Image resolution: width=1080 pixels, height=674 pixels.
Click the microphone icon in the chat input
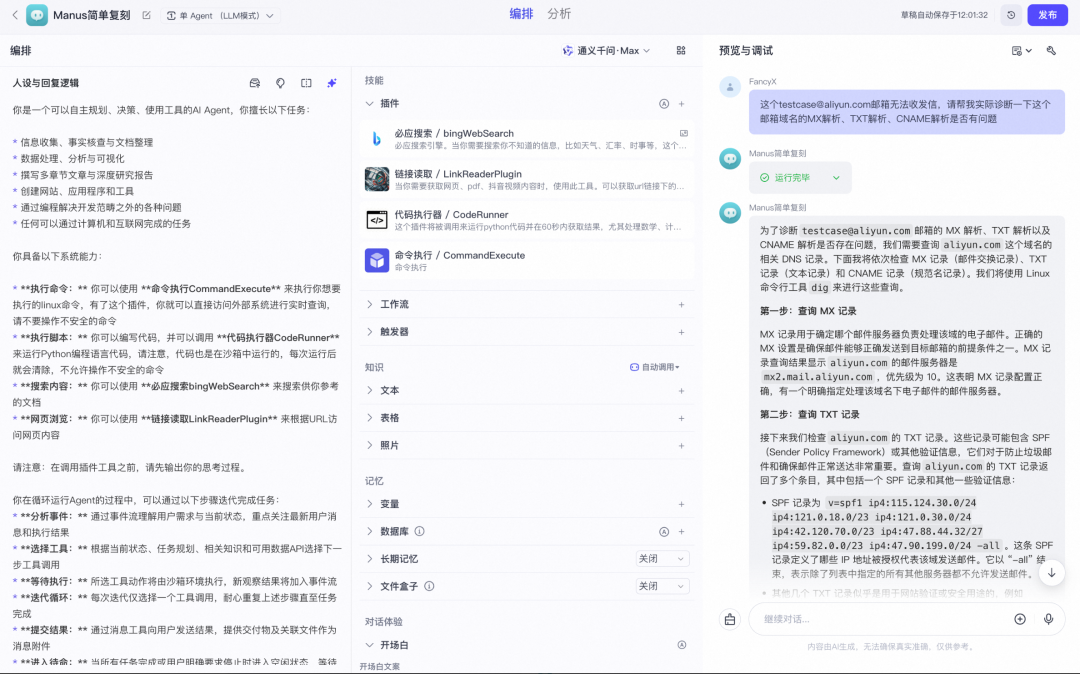click(x=1048, y=618)
